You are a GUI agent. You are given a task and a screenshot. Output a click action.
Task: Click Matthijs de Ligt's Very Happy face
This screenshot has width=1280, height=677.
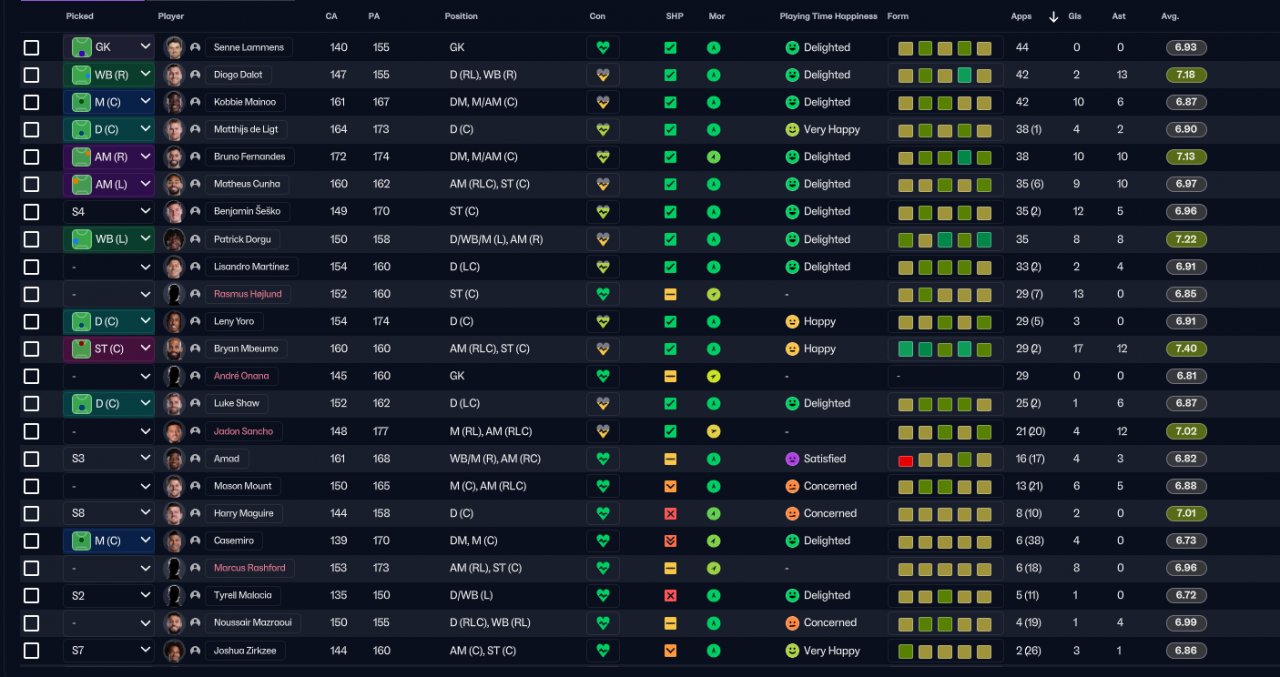coord(792,130)
